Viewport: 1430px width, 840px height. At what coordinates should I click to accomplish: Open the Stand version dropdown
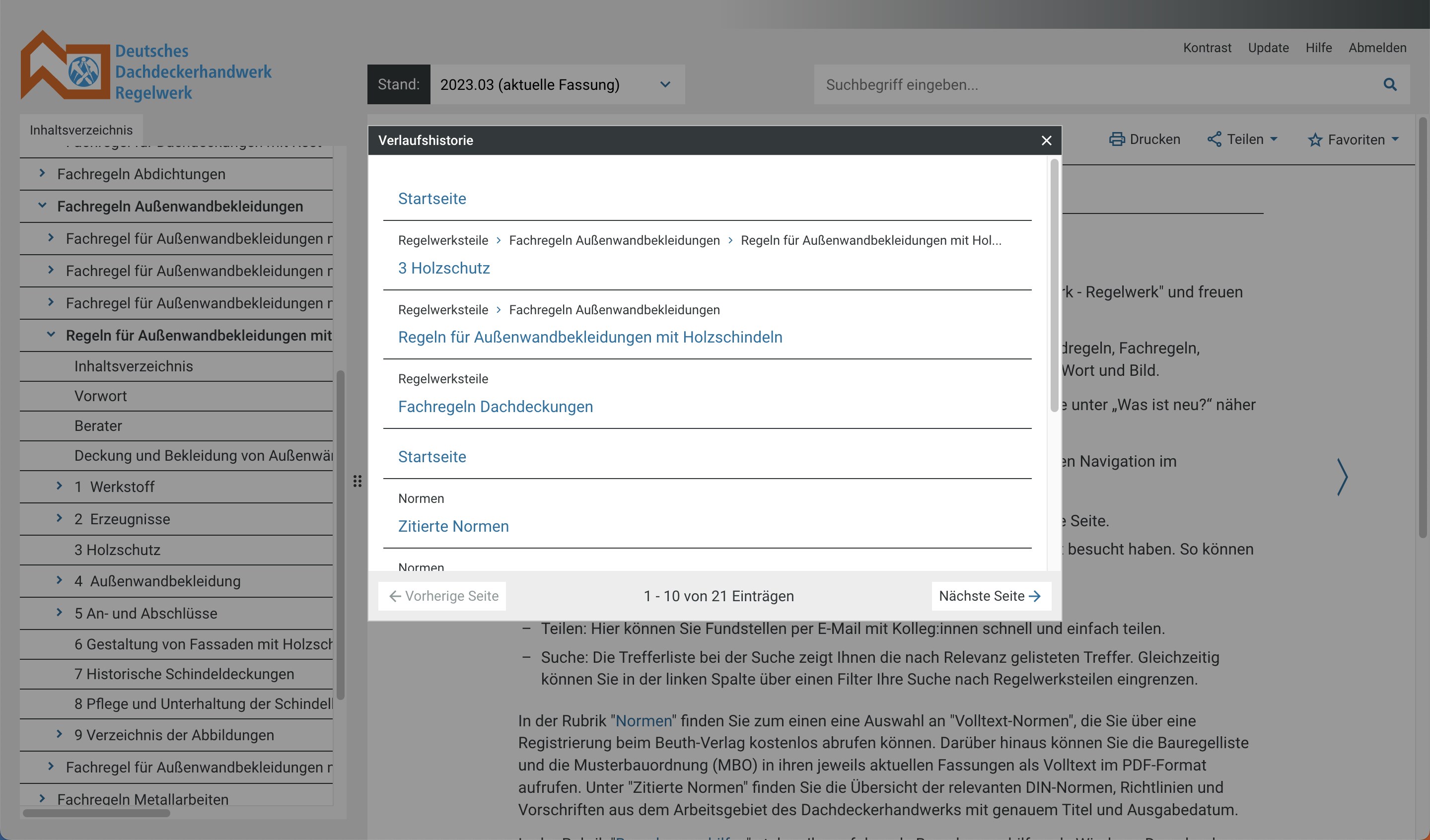tap(557, 84)
